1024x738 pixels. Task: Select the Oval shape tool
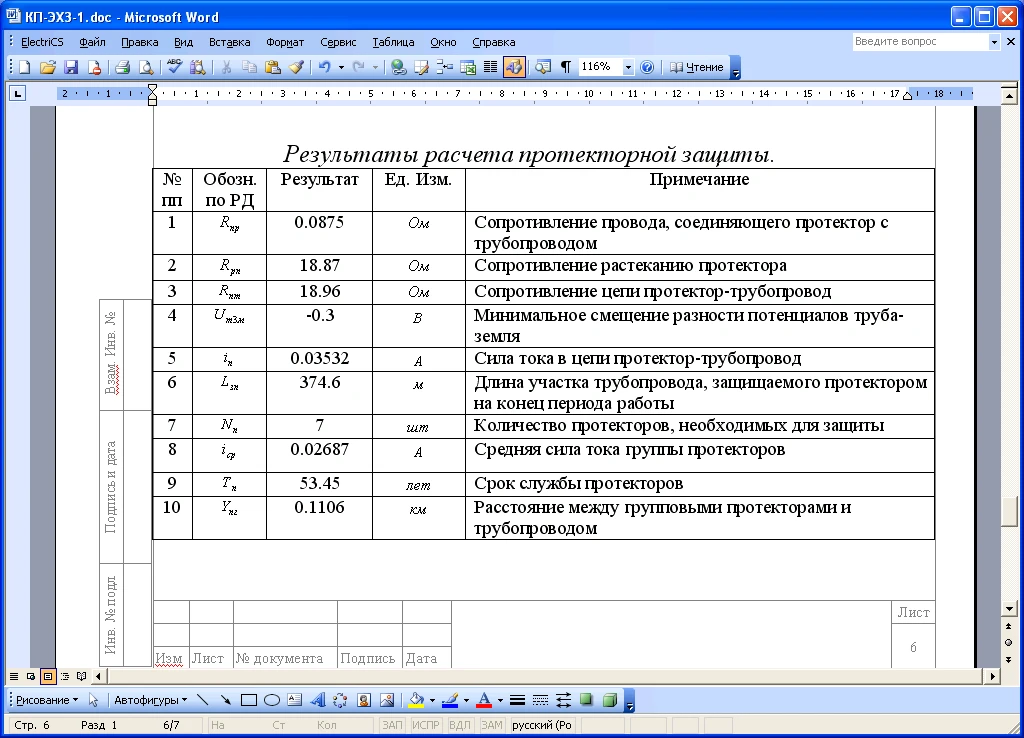pos(271,700)
